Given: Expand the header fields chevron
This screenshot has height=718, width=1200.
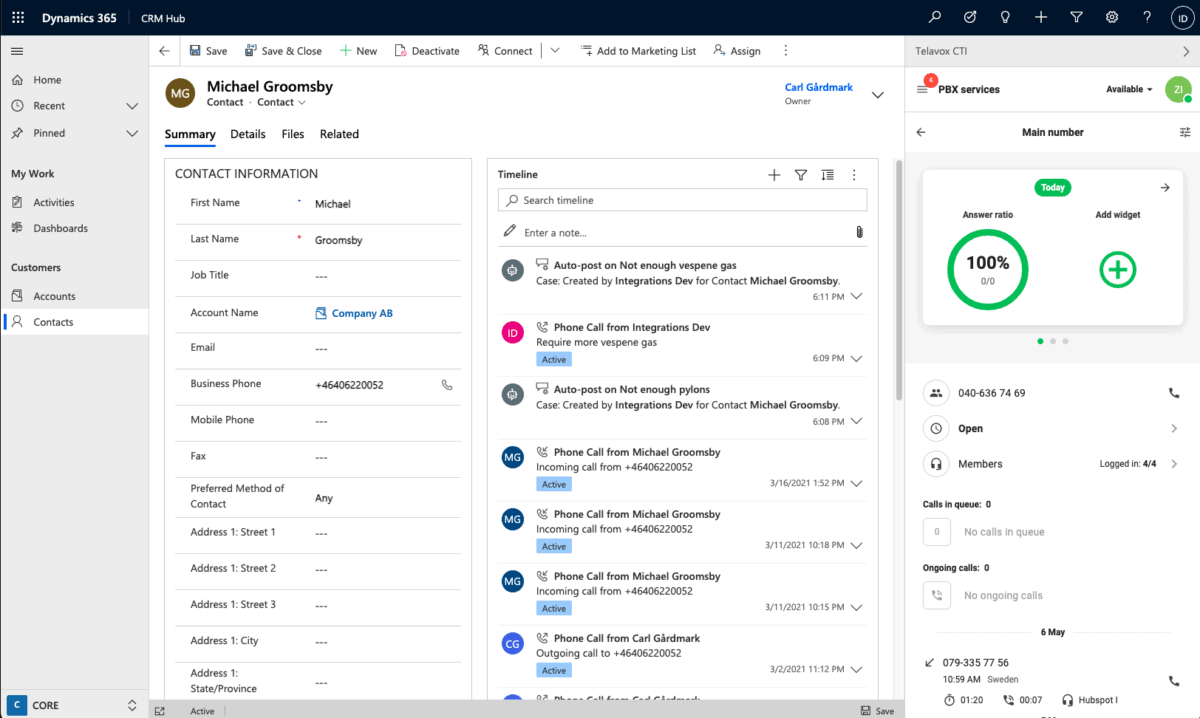Looking at the screenshot, I should click(878, 95).
